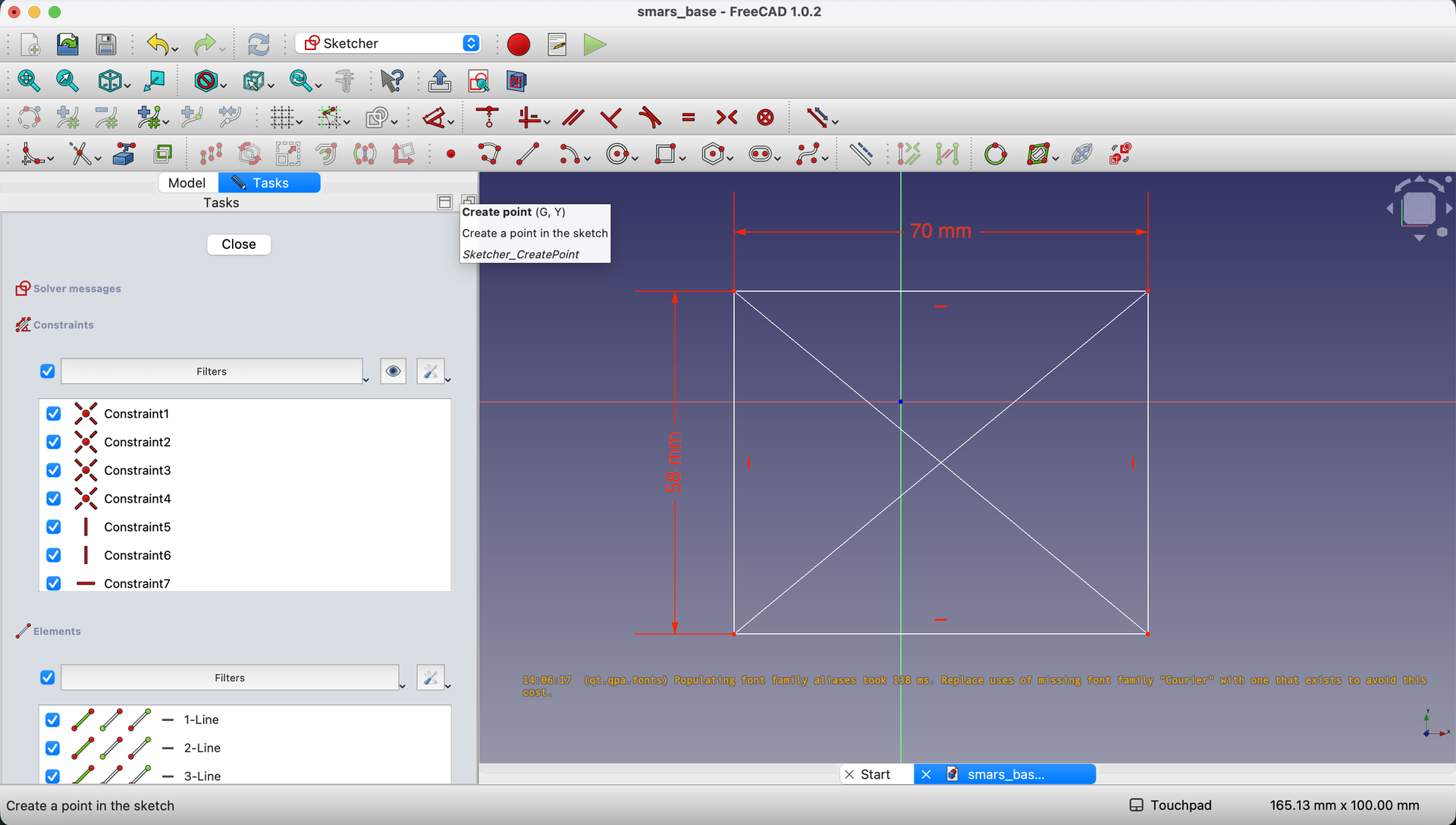Select the 58 mm dimension label
Screen dimensions: 1456x825
[674, 463]
